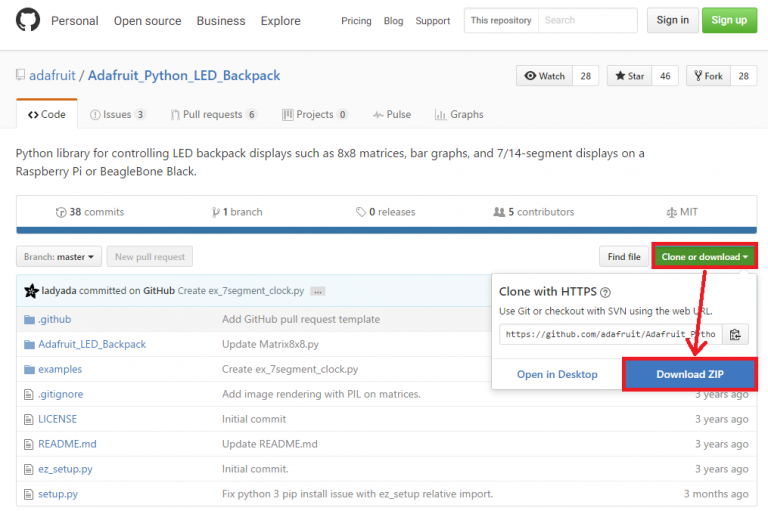Expand commit message ellipsis button

coord(318,291)
